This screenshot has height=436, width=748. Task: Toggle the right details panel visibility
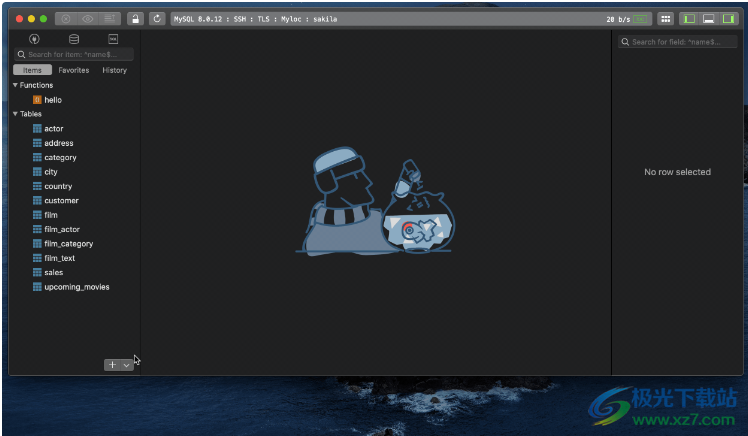pos(729,19)
